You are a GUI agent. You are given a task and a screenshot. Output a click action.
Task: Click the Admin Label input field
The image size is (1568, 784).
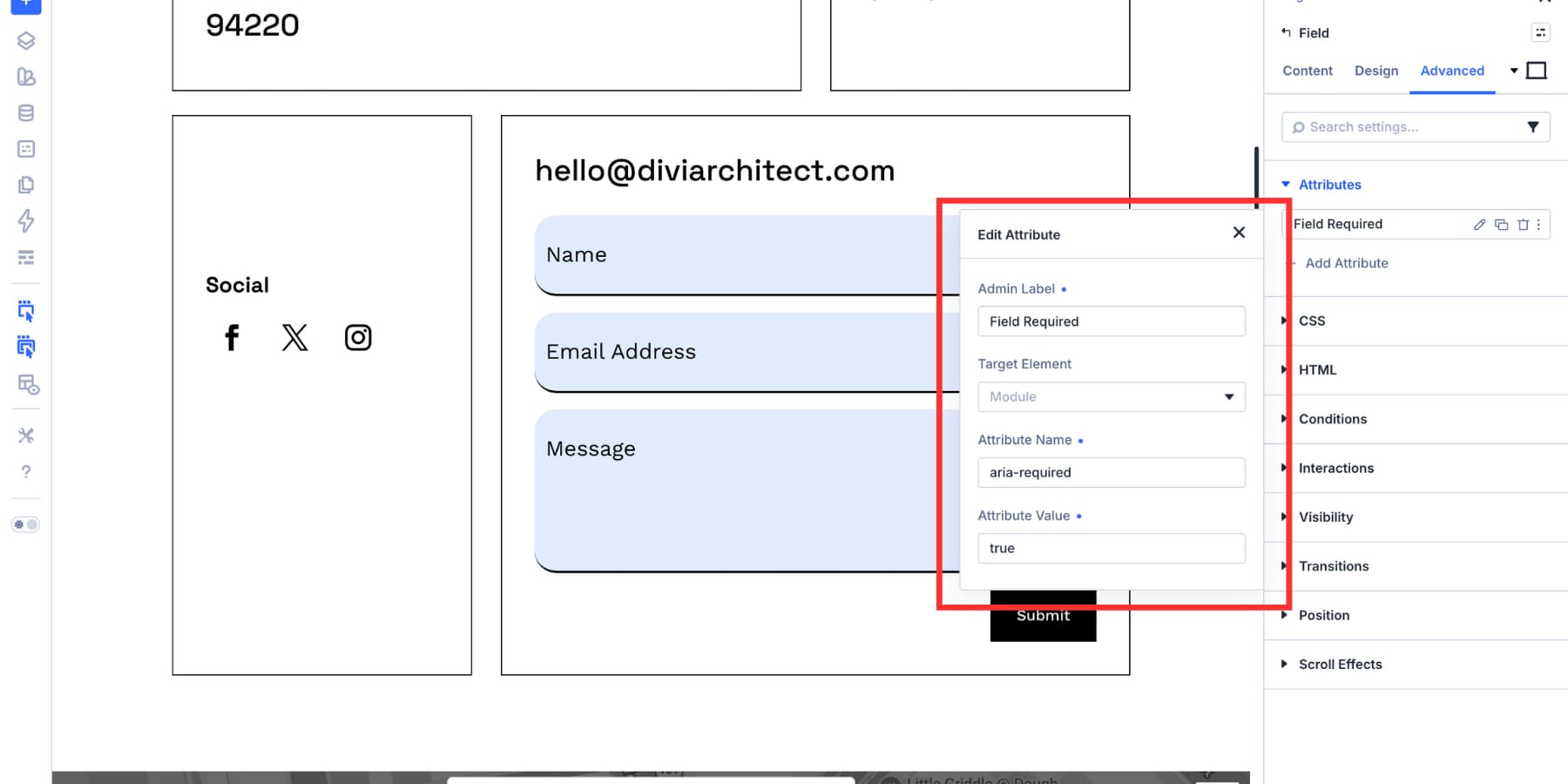(1112, 321)
